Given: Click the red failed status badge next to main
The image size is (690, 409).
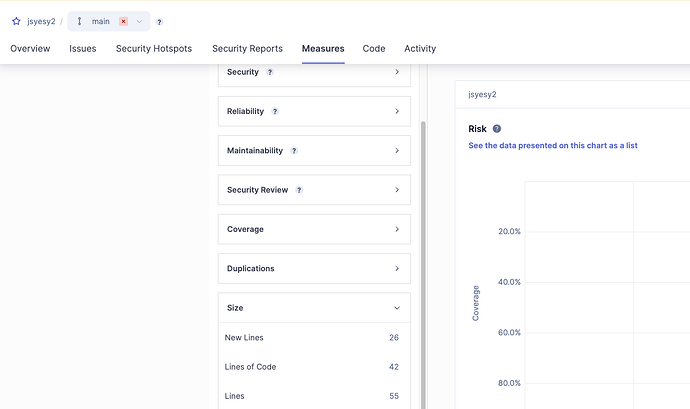Looking at the screenshot, I should [124, 21].
